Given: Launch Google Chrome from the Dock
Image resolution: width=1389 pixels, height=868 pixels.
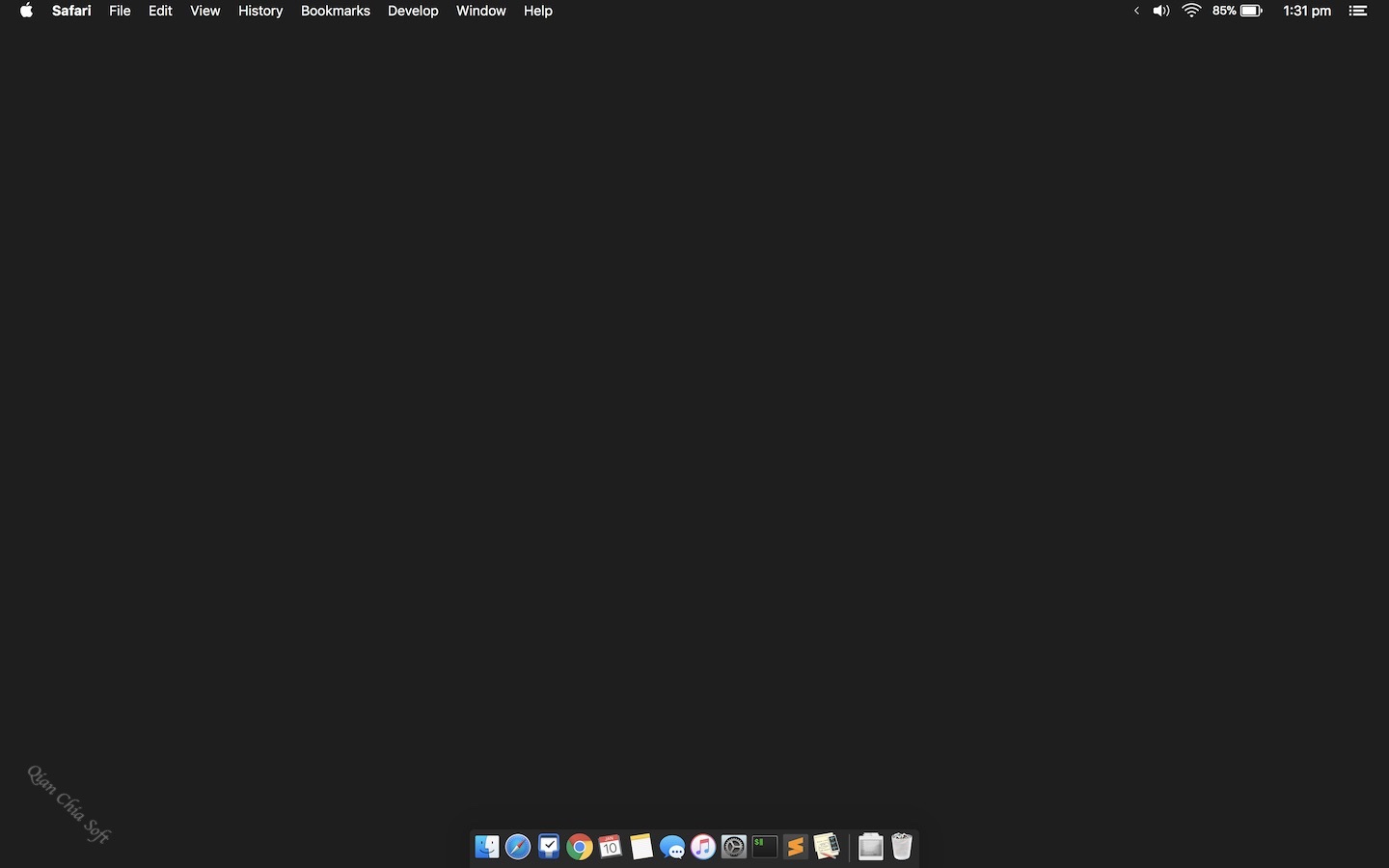Looking at the screenshot, I should click(x=580, y=847).
